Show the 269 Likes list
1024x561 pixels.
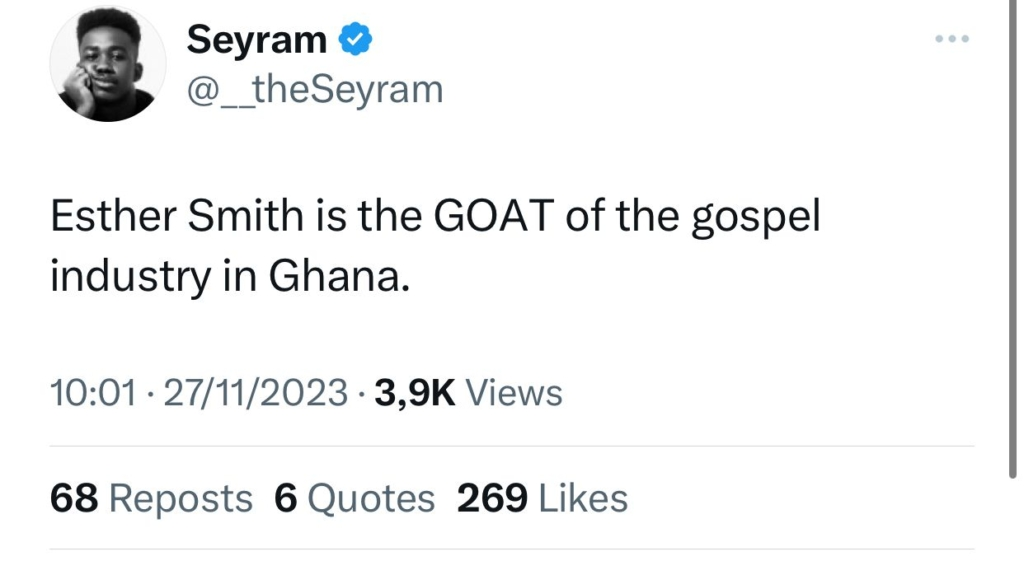(542, 498)
